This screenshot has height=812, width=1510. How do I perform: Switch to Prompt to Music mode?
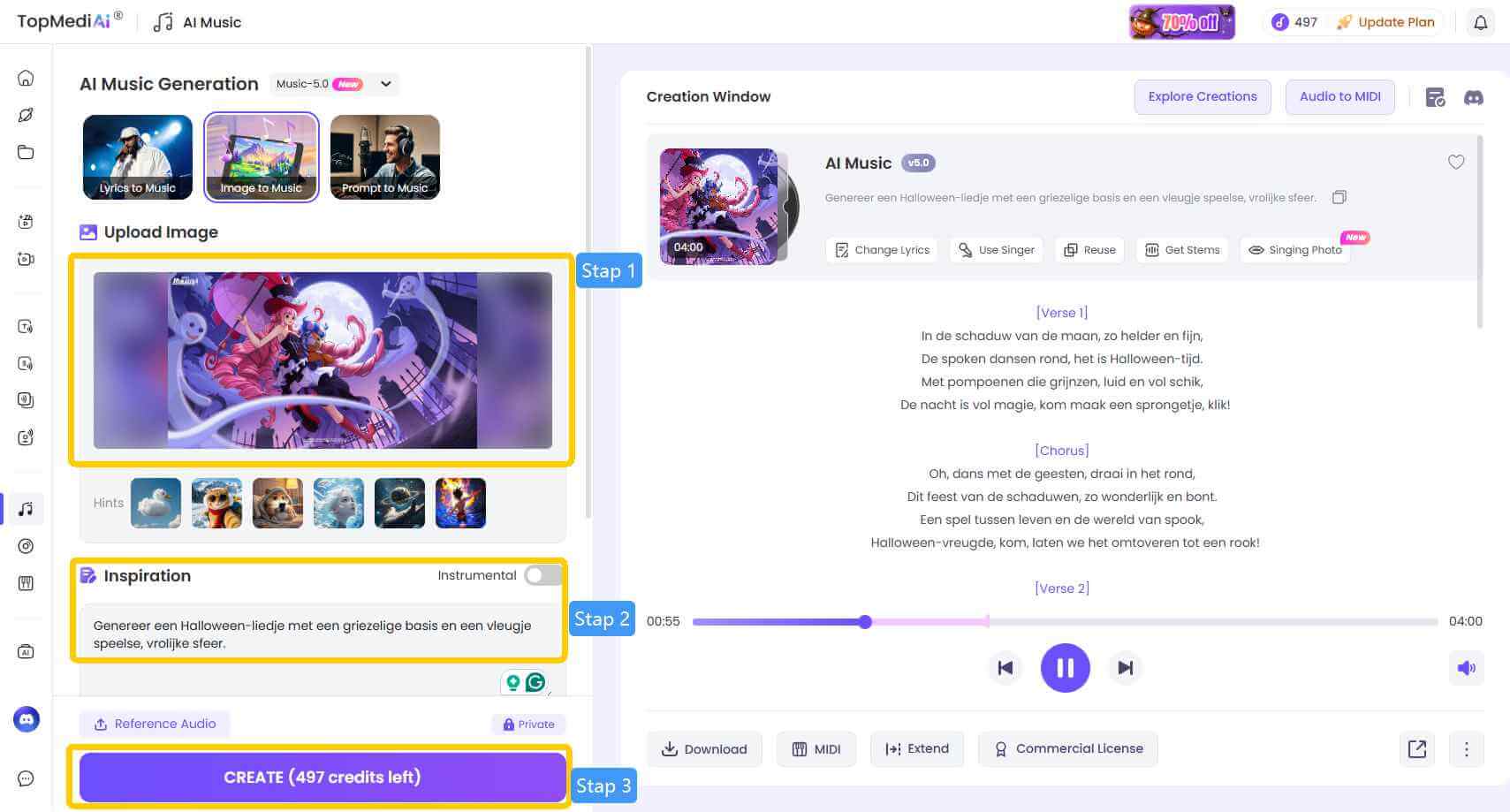(384, 157)
